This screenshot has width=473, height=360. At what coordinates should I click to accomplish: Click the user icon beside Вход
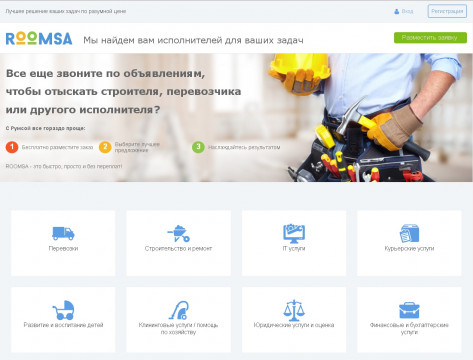coord(396,11)
